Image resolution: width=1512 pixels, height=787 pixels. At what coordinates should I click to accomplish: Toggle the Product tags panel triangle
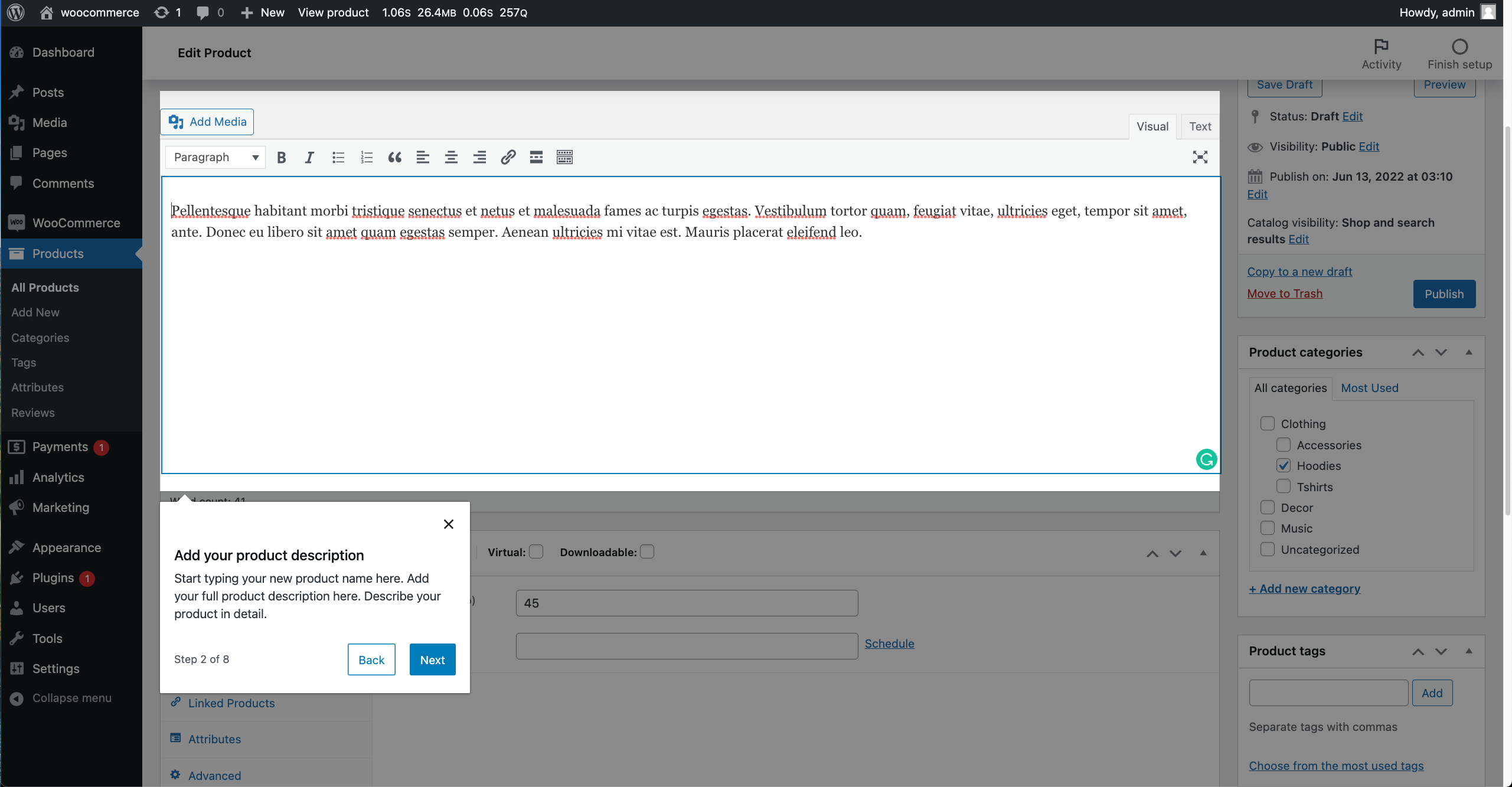(1469, 651)
